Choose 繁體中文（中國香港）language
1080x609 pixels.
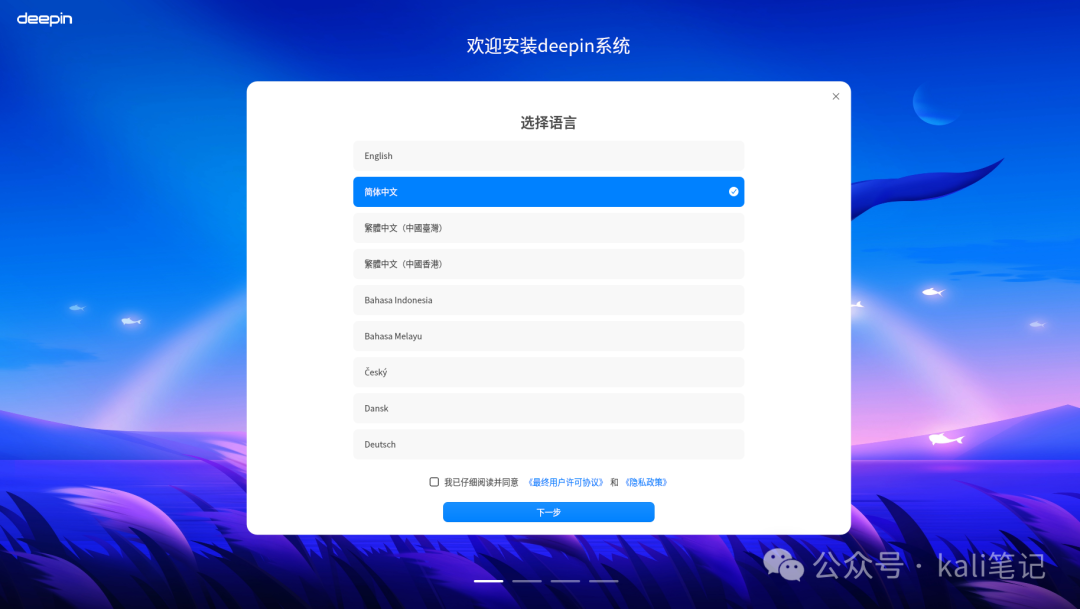[x=548, y=264]
